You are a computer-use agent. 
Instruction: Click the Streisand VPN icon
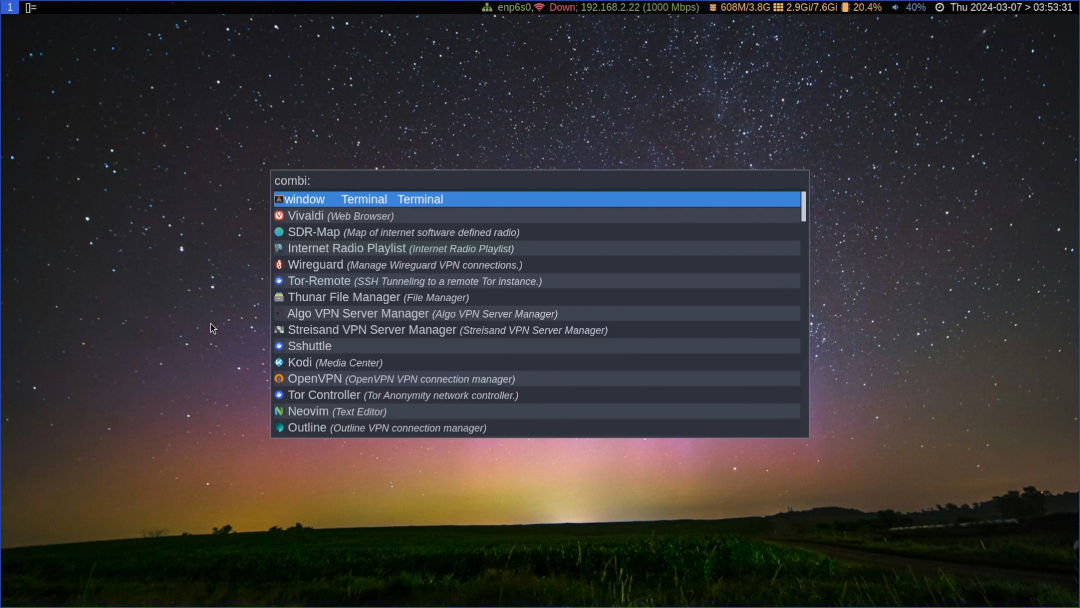click(279, 330)
